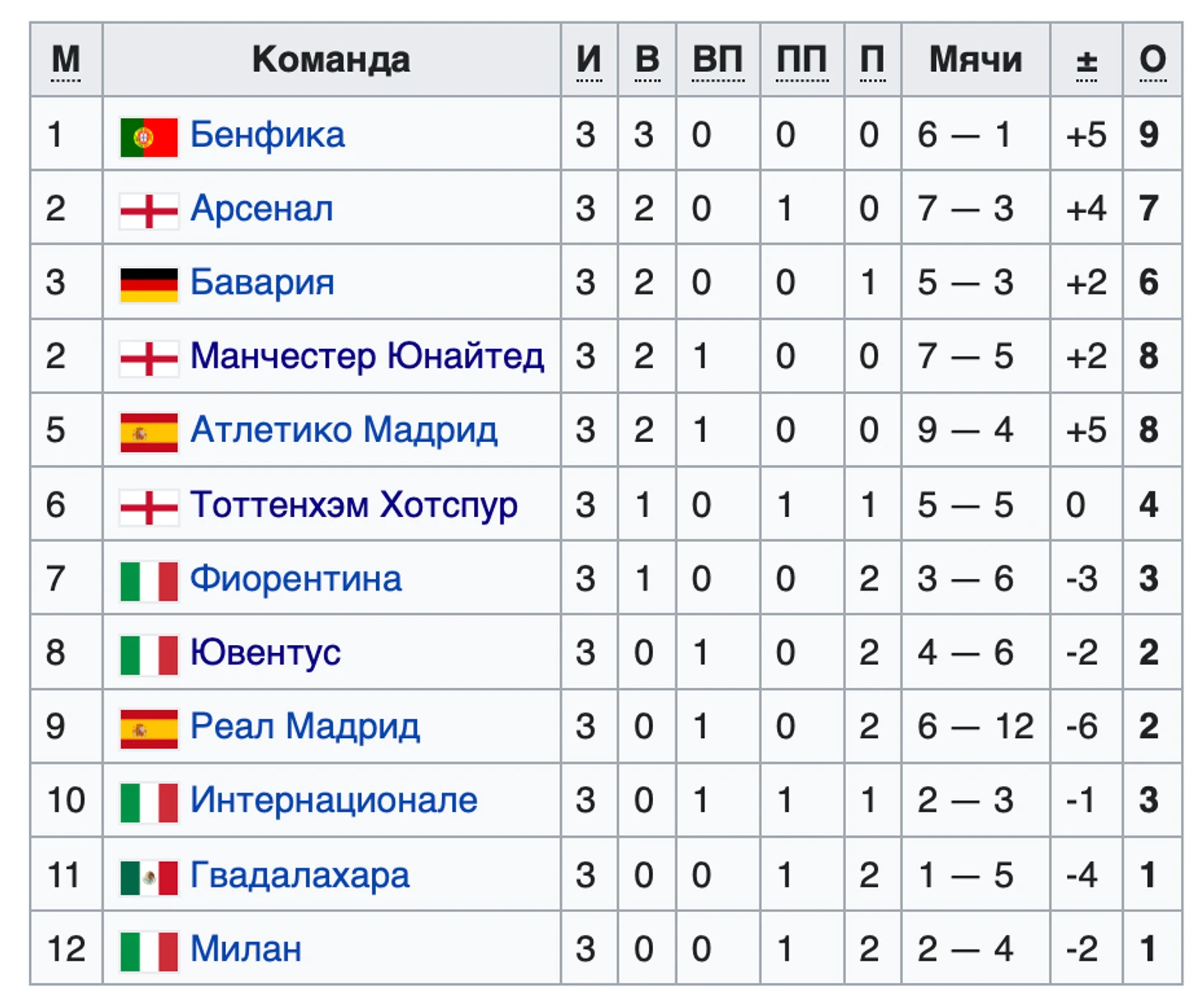Click the Мячи column header

click(x=975, y=60)
